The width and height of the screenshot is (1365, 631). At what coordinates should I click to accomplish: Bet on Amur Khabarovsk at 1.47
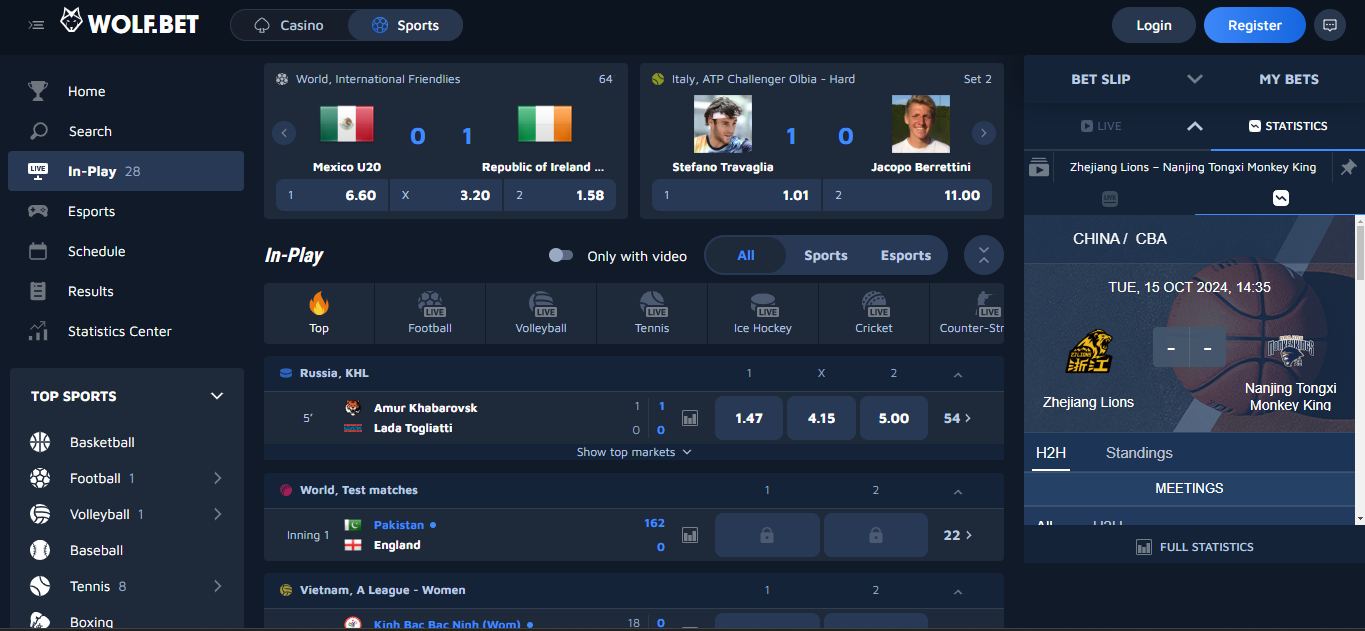point(749,418)
